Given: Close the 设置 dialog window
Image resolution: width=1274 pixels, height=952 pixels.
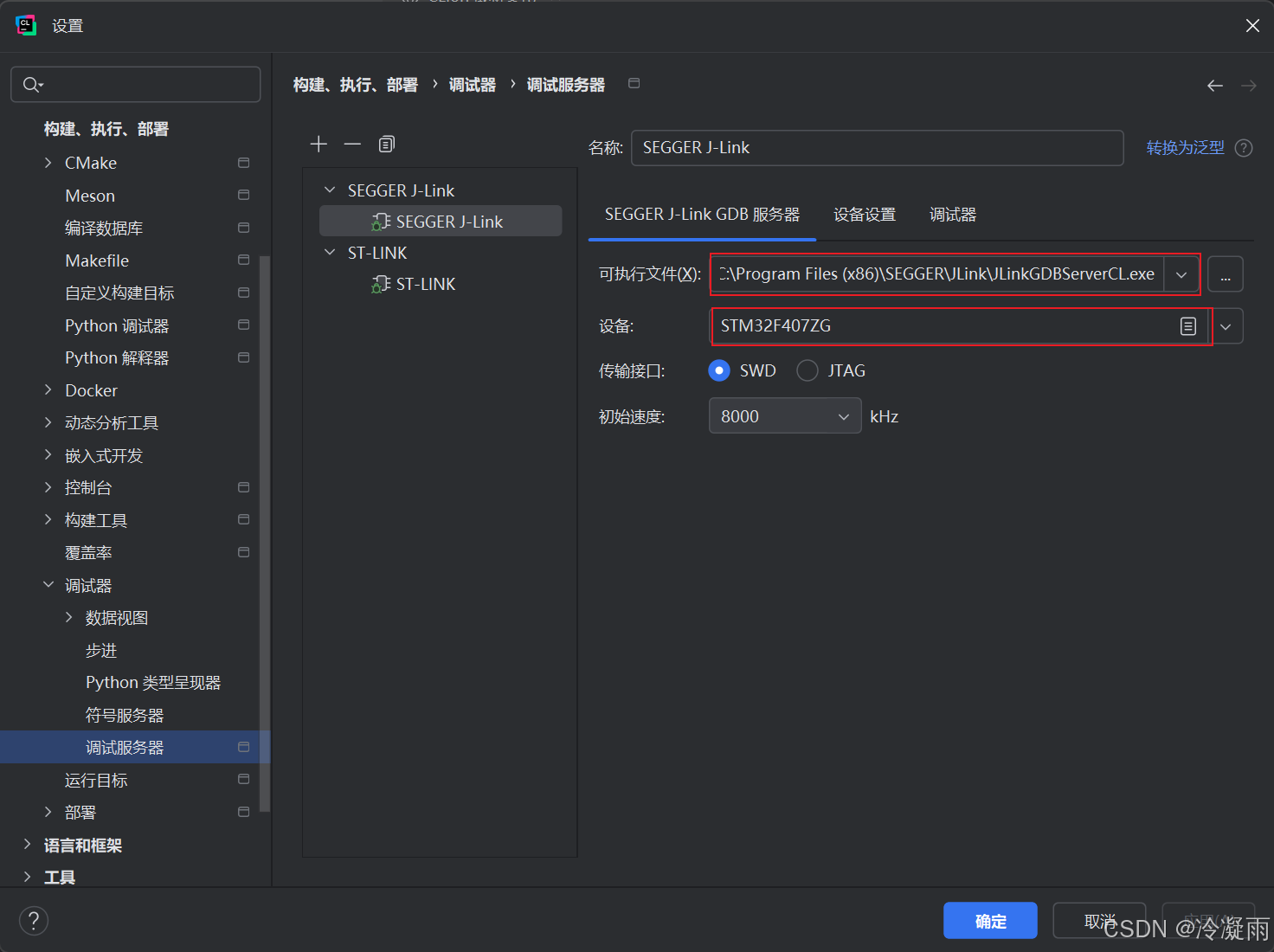Looking at the screenshot, I should (1252, 25).
